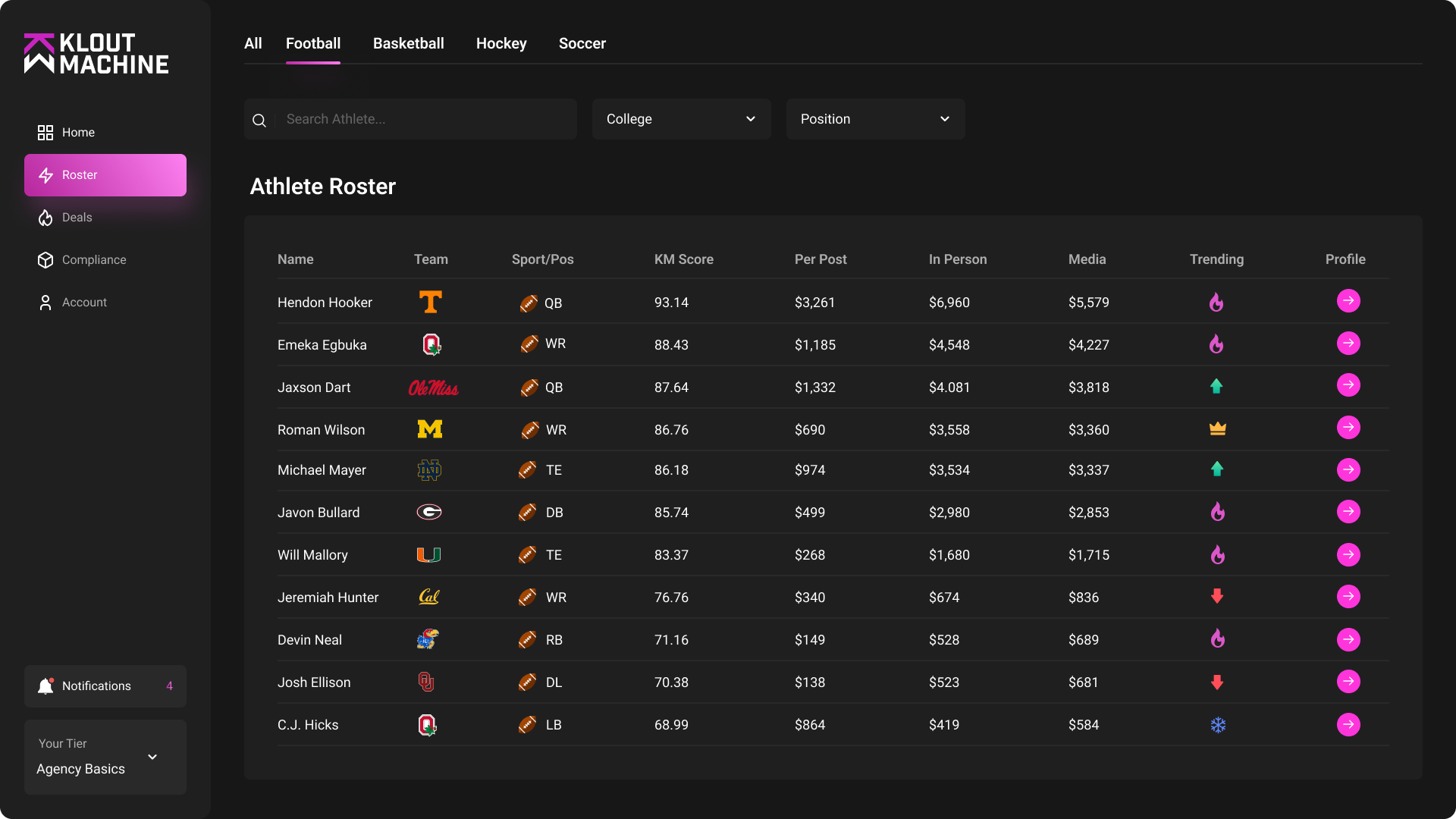Open the Position dropdown
The image size is (1456, 819).
click(x=874, y=119)
